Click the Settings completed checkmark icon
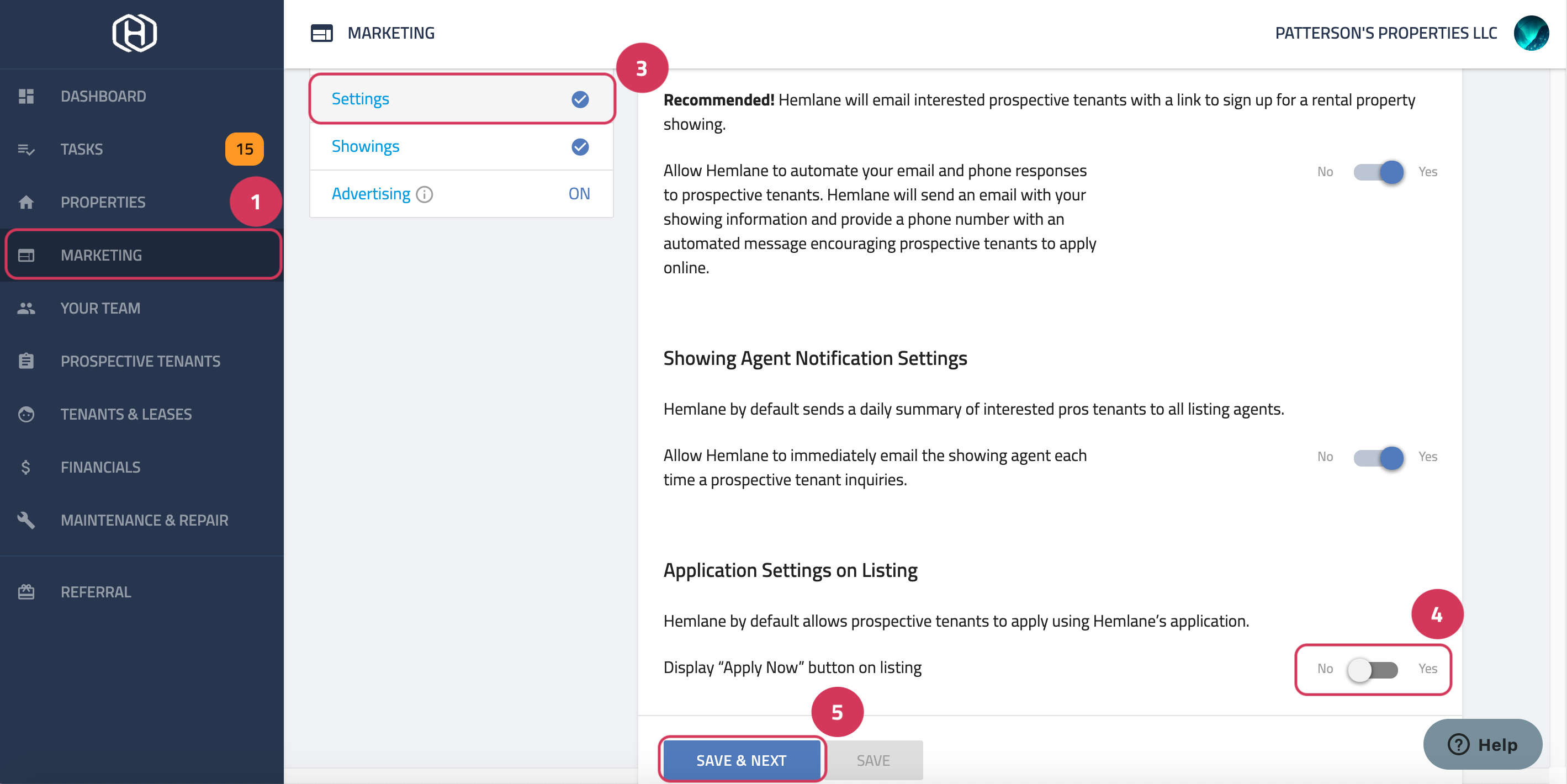Image resolution: width=1567 pixels, height=784 pixels. (x=580, y=99)
